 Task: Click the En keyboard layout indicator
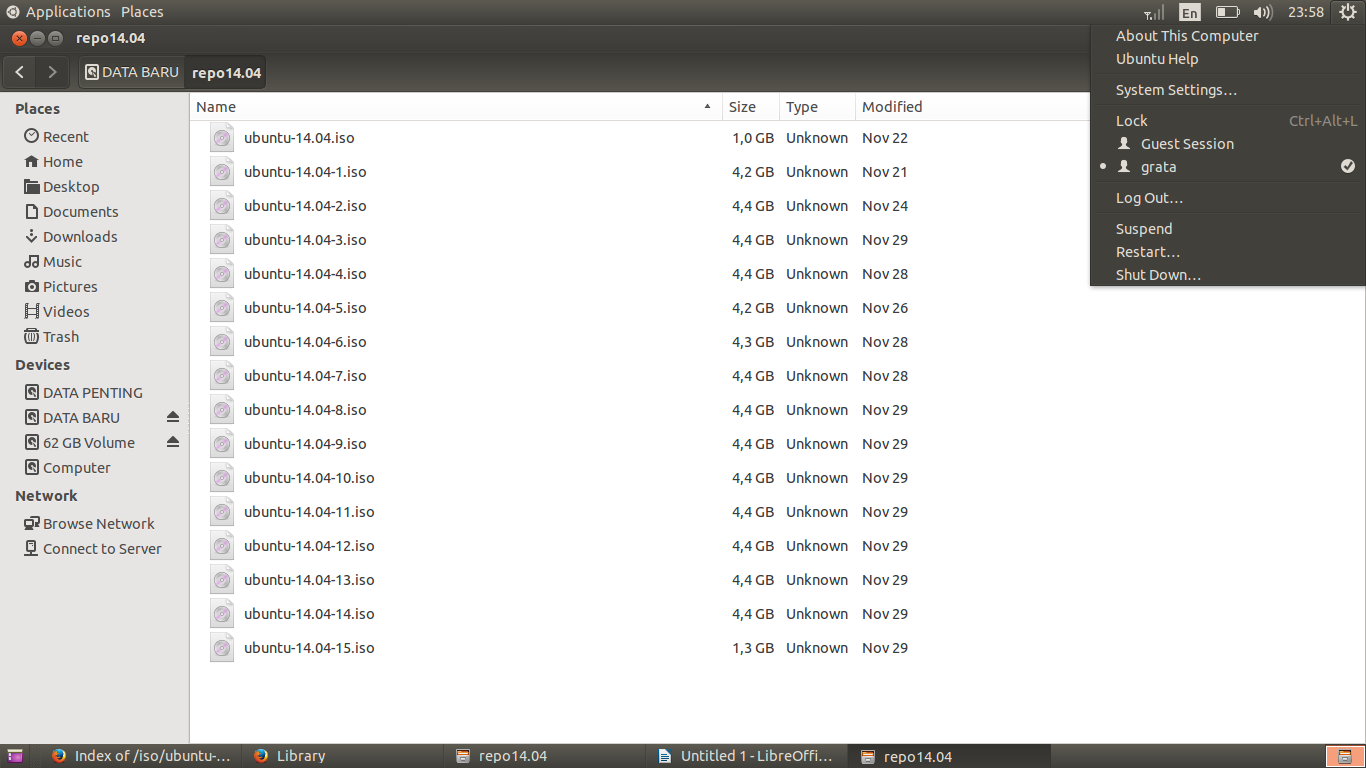pos(1189,12)
